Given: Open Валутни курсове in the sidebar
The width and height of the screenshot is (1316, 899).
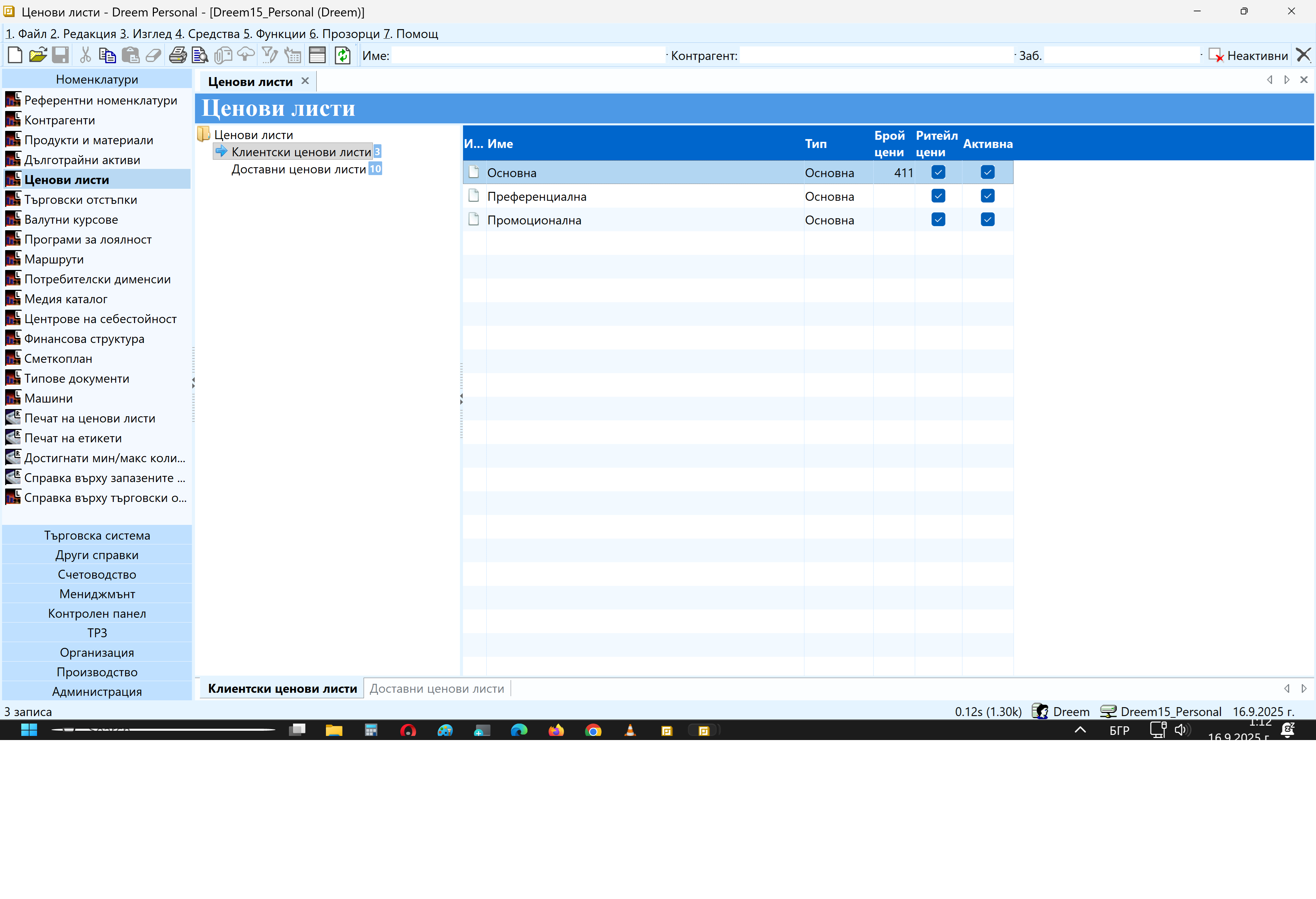Looking at the screenshot, I should pos(71,220).
